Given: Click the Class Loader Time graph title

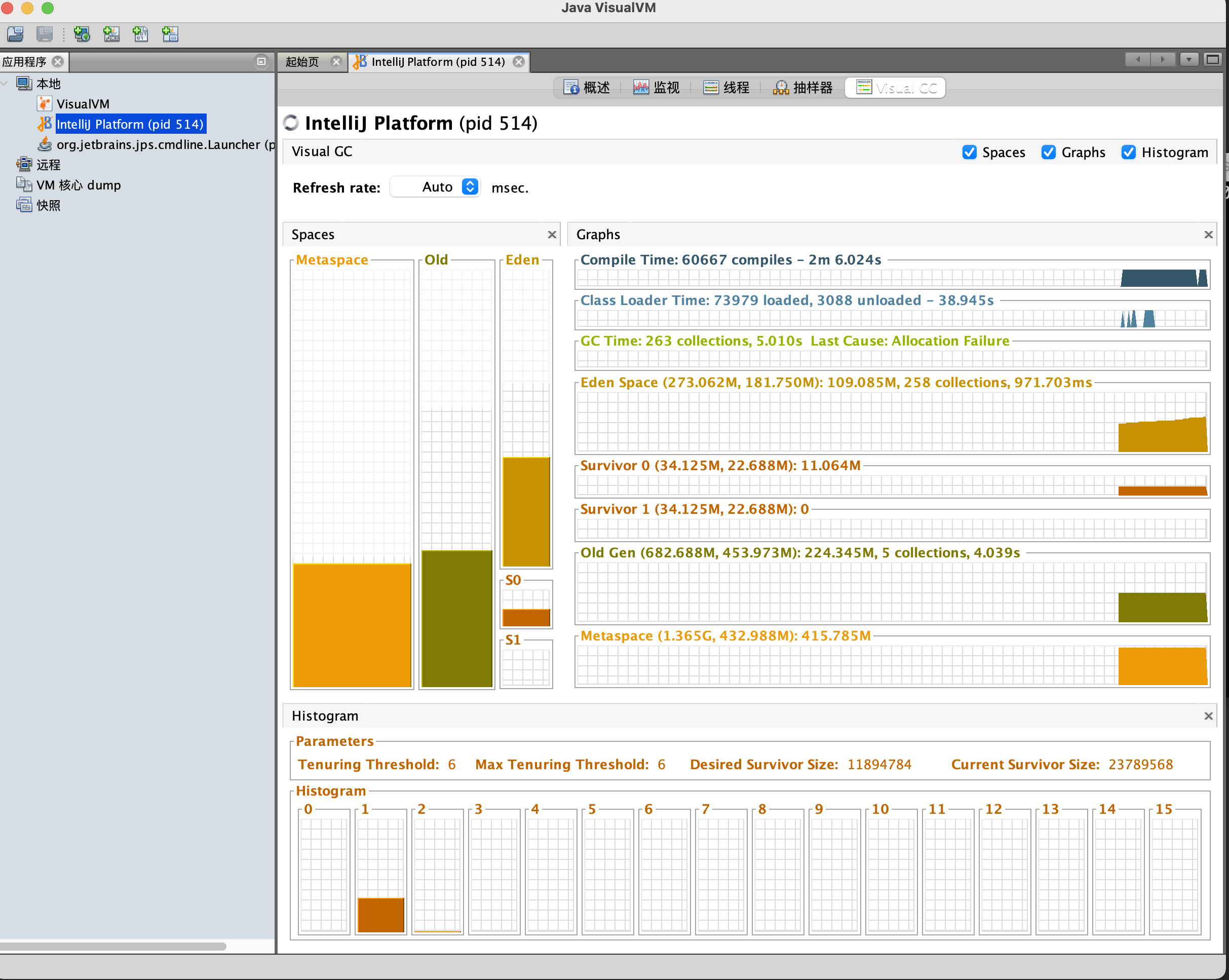Looking at the screenshot, I should (x=787, y=300).
